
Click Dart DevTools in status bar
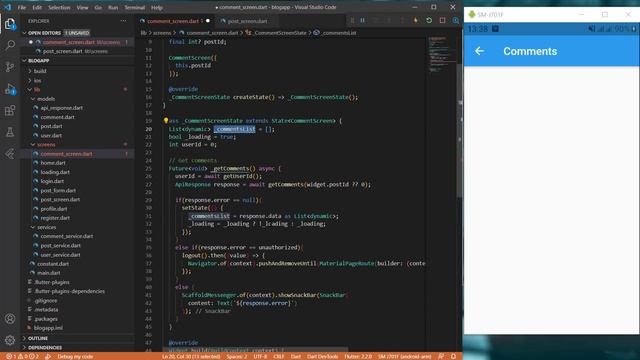[322, 356]
